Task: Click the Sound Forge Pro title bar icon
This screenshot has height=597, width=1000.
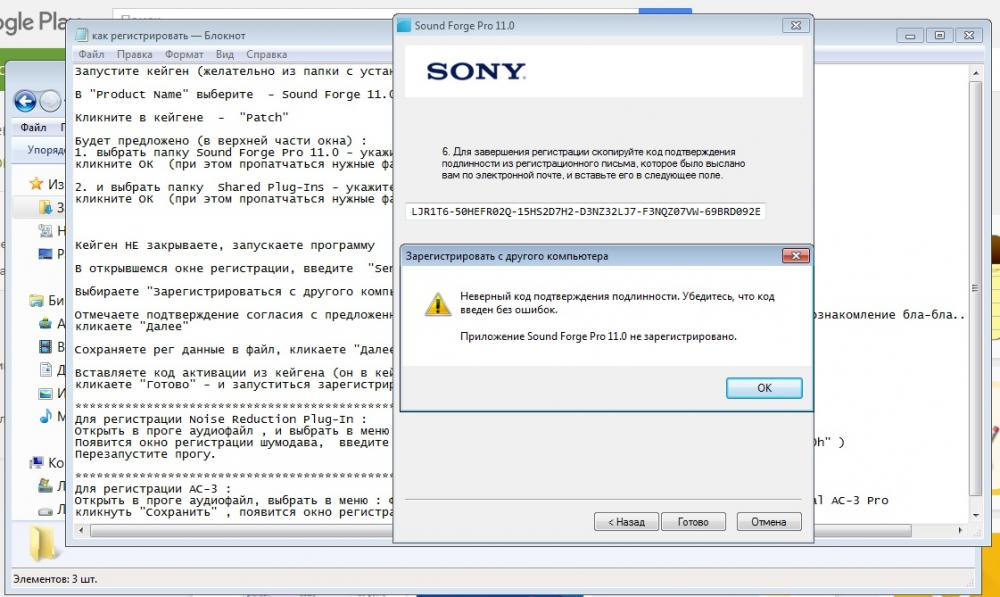Action: 403,25
